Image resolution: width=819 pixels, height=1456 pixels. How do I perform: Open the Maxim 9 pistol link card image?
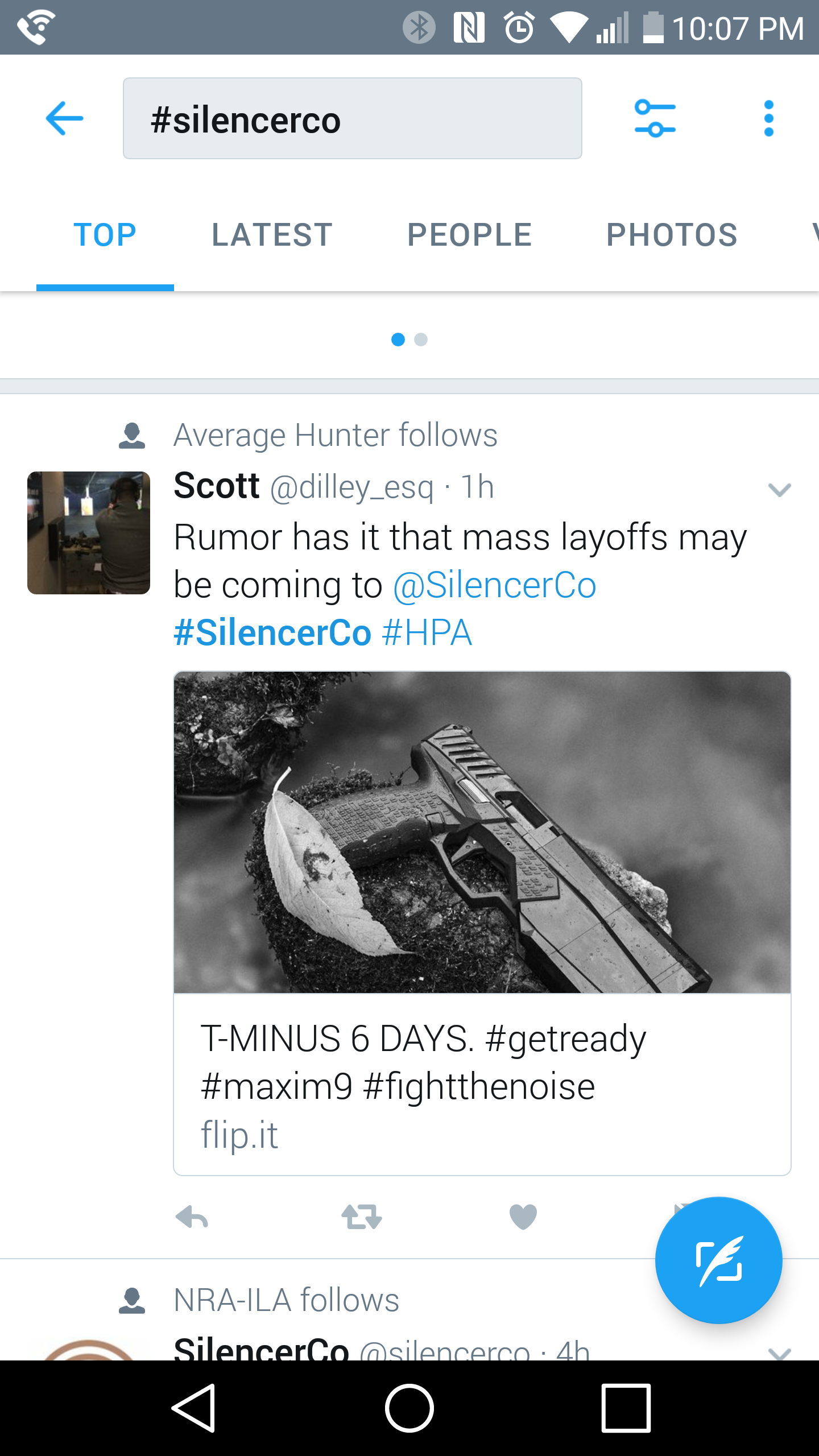pos(482,833)
